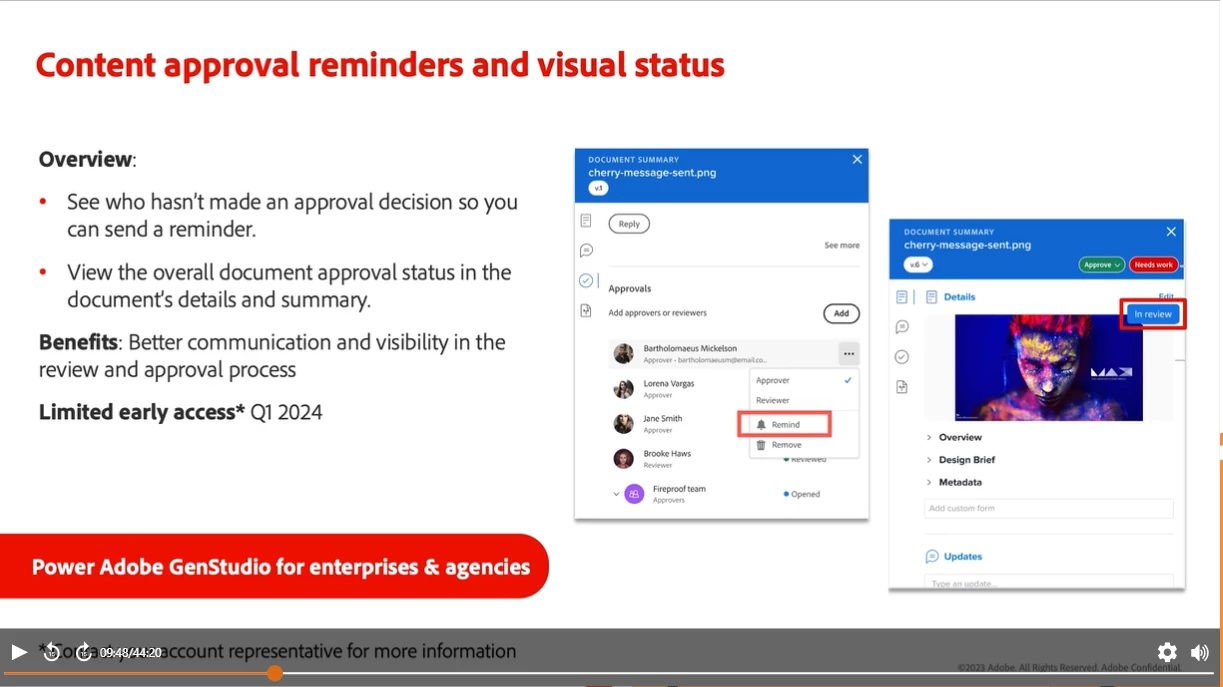
Task: Open details icon in right panel sidebar
Action: [x=902, y=297]
